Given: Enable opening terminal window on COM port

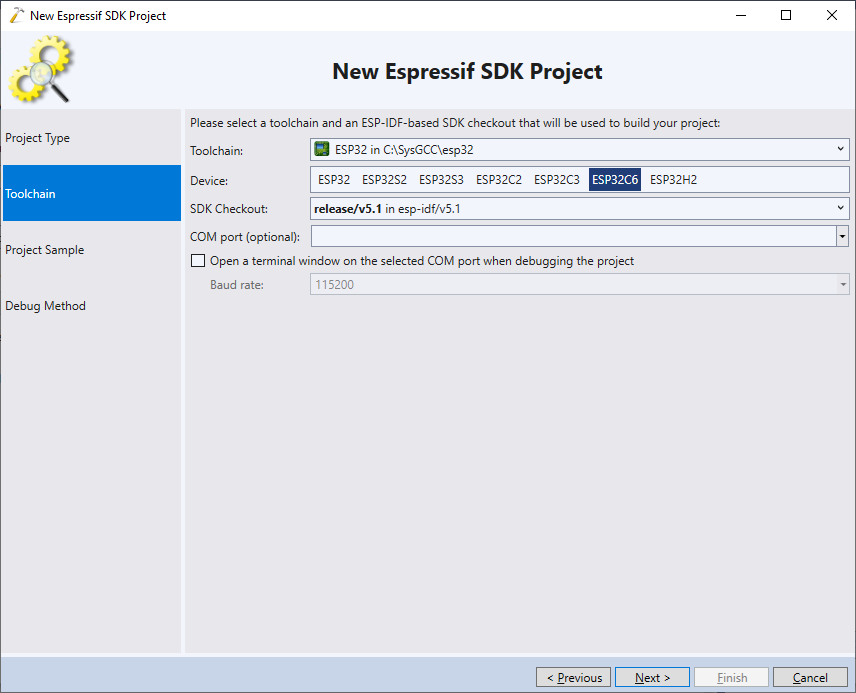Looking at the screenshot, I should pyautogui.click(x=198, y=261).
